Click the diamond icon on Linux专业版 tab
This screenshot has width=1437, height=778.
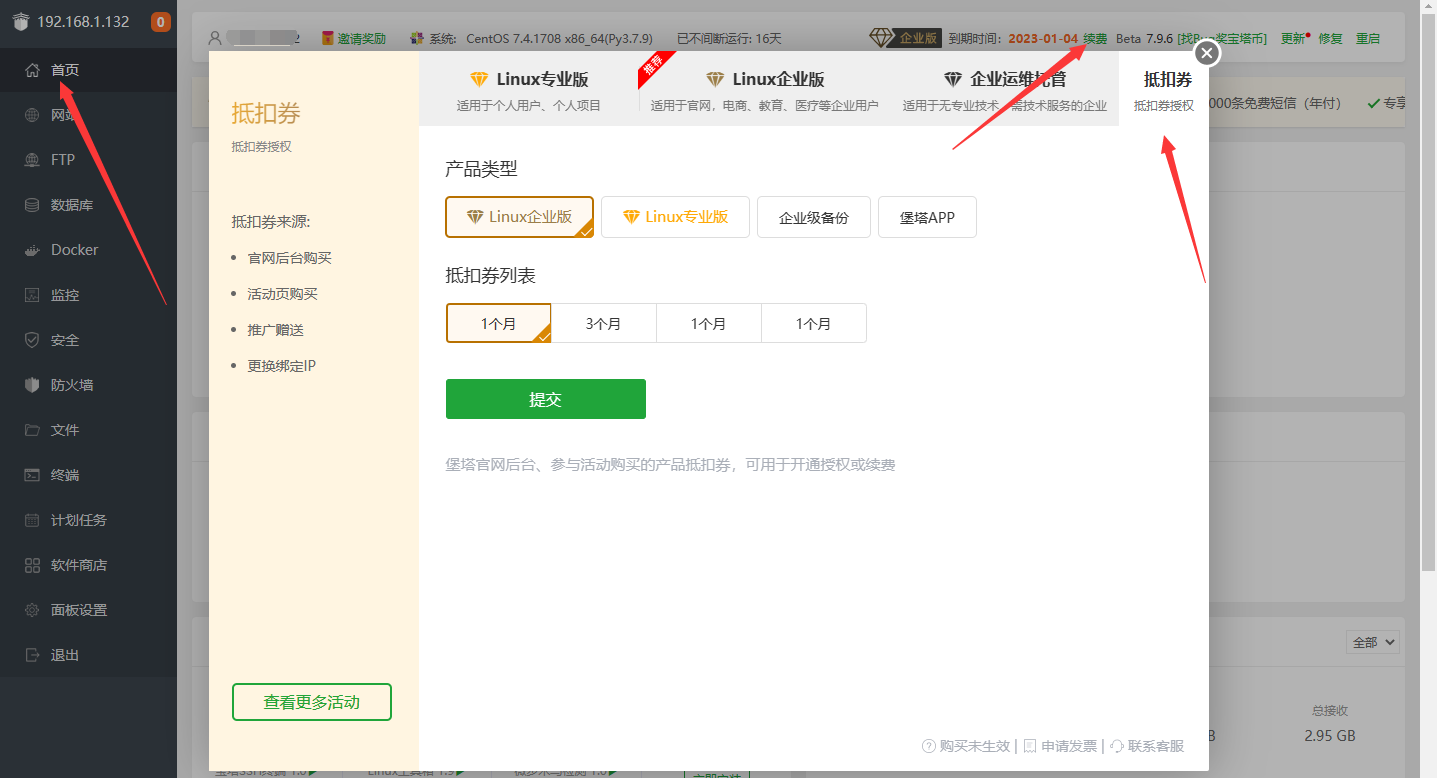[x=480, y=79]
